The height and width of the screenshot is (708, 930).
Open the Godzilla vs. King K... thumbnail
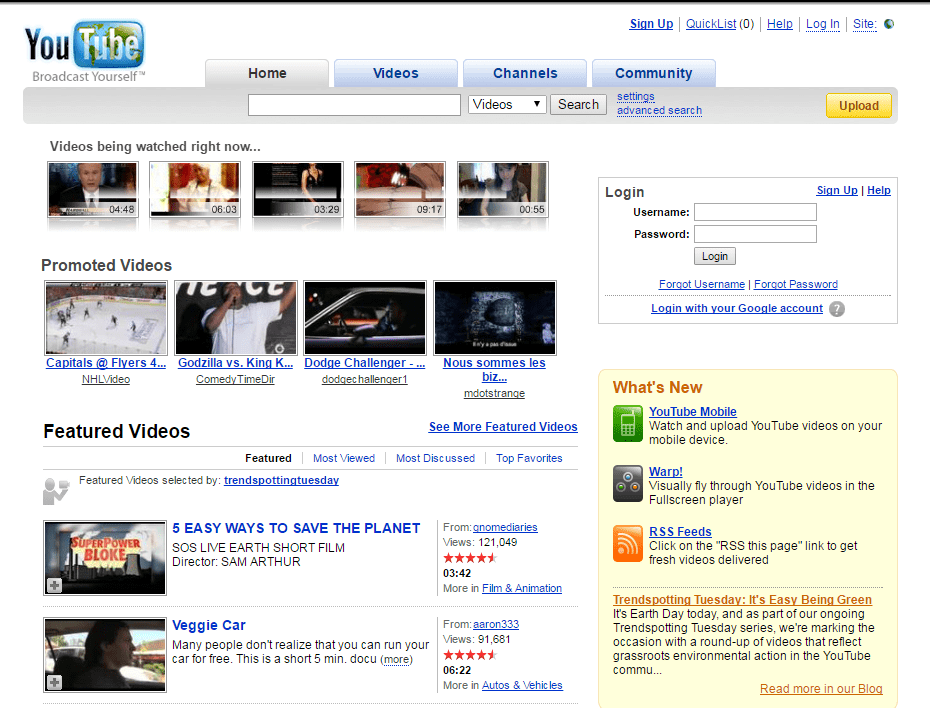pyautogui.click(x=235, y=318)
